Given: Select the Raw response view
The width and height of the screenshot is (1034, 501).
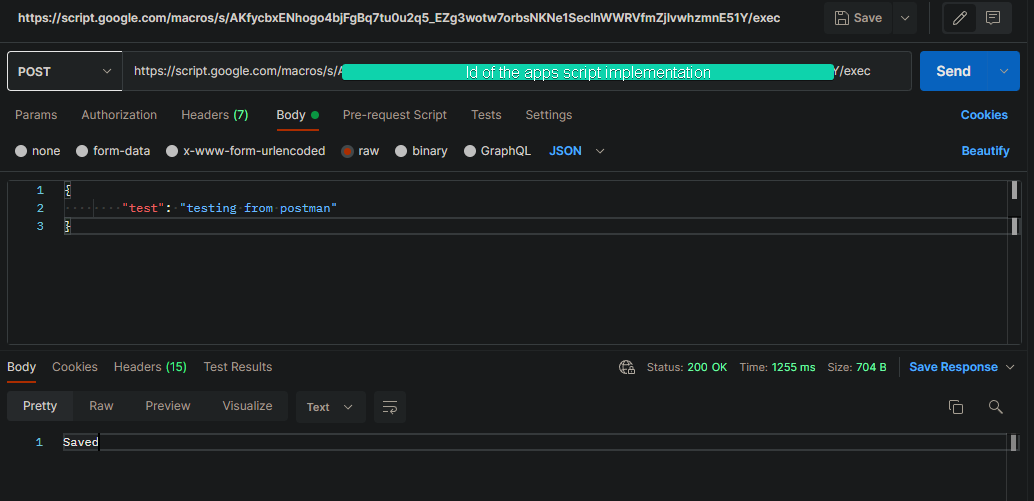Looking at the screenshot, I should point(101,406).
